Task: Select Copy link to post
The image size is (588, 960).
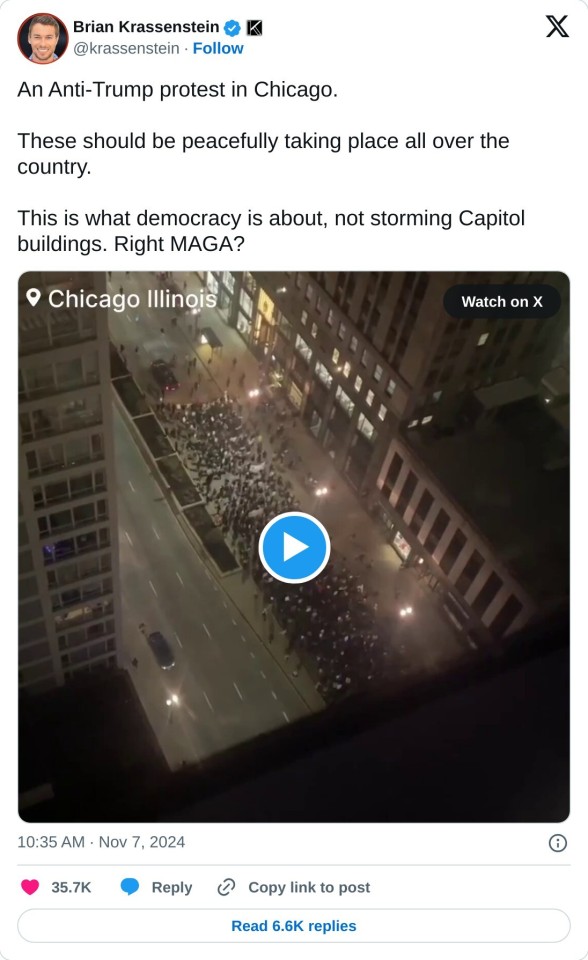Action: (309, 887)
